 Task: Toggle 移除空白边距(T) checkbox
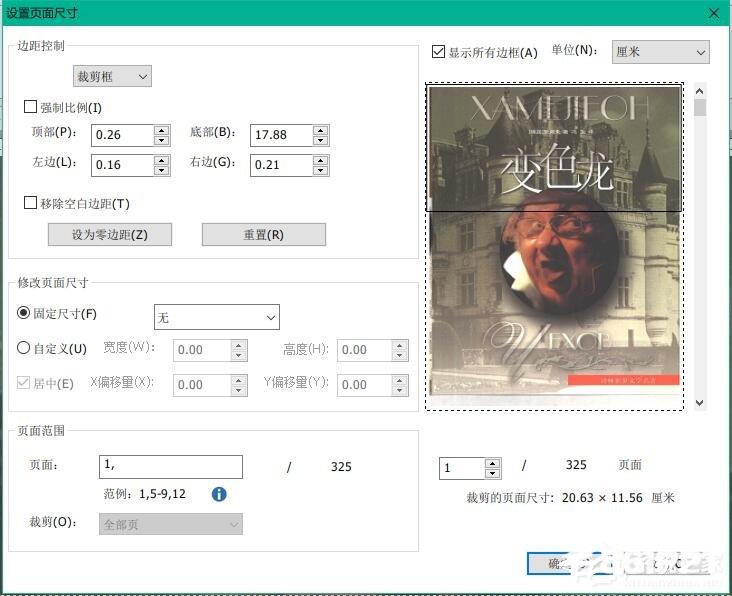[x=30, y=203]
